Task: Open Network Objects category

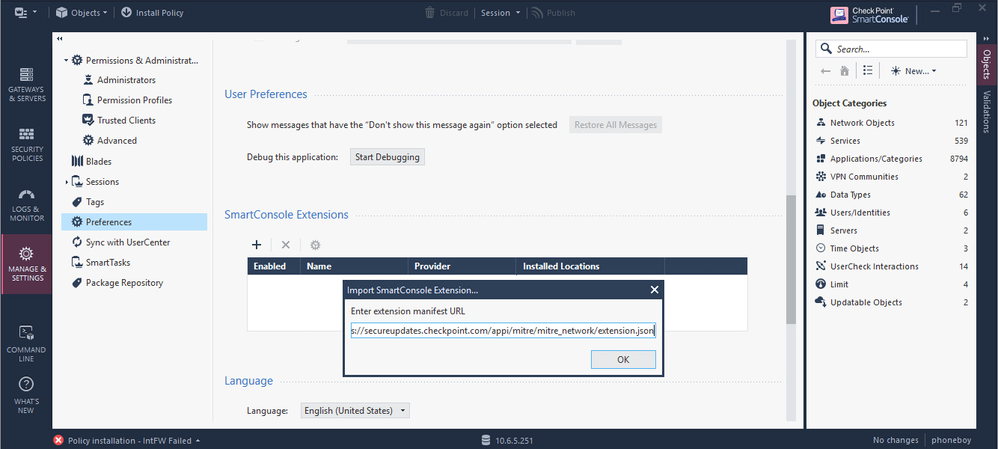Action: 891,123
